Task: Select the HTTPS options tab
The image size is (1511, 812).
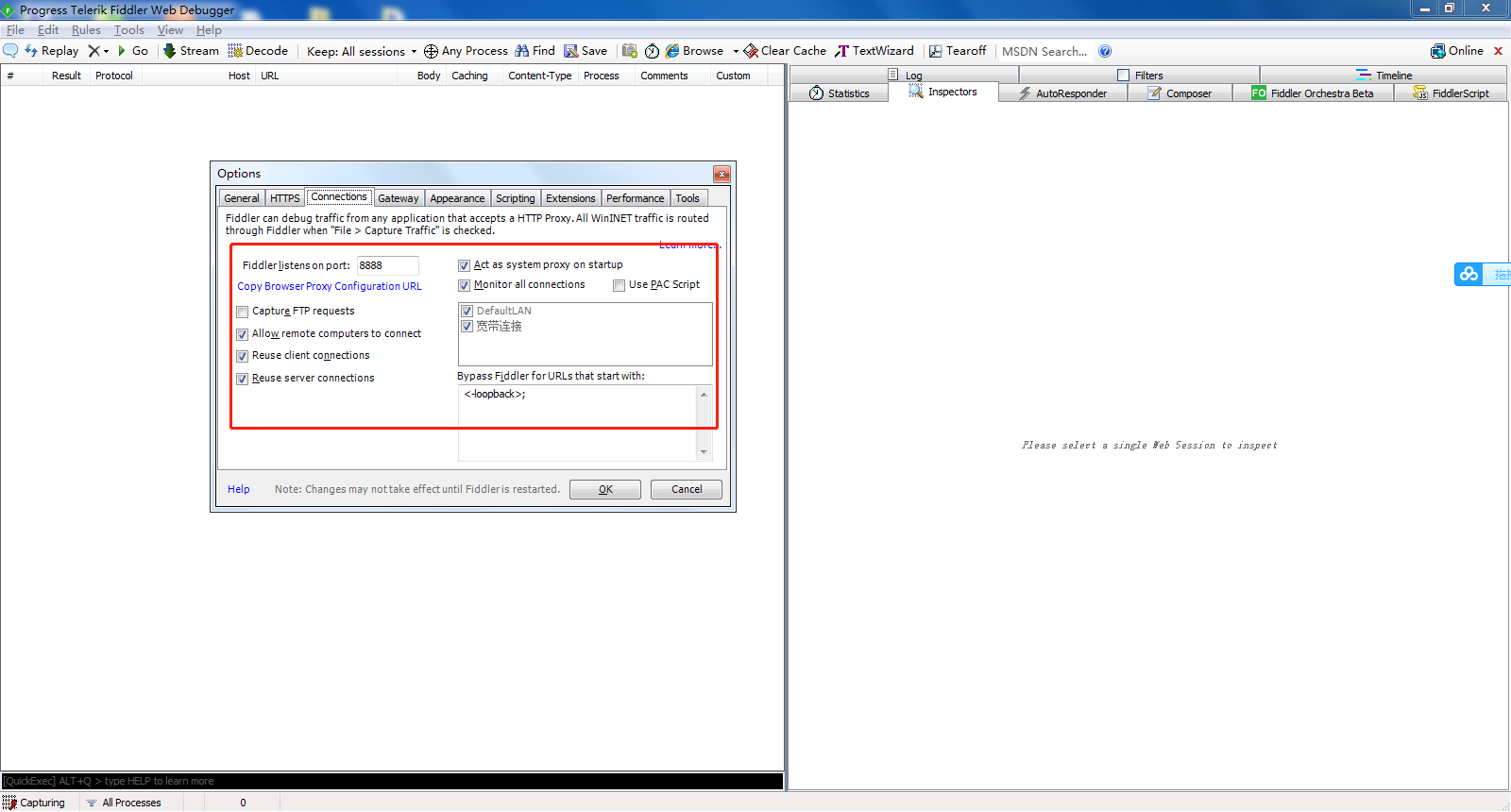Action: pos(284,198)
